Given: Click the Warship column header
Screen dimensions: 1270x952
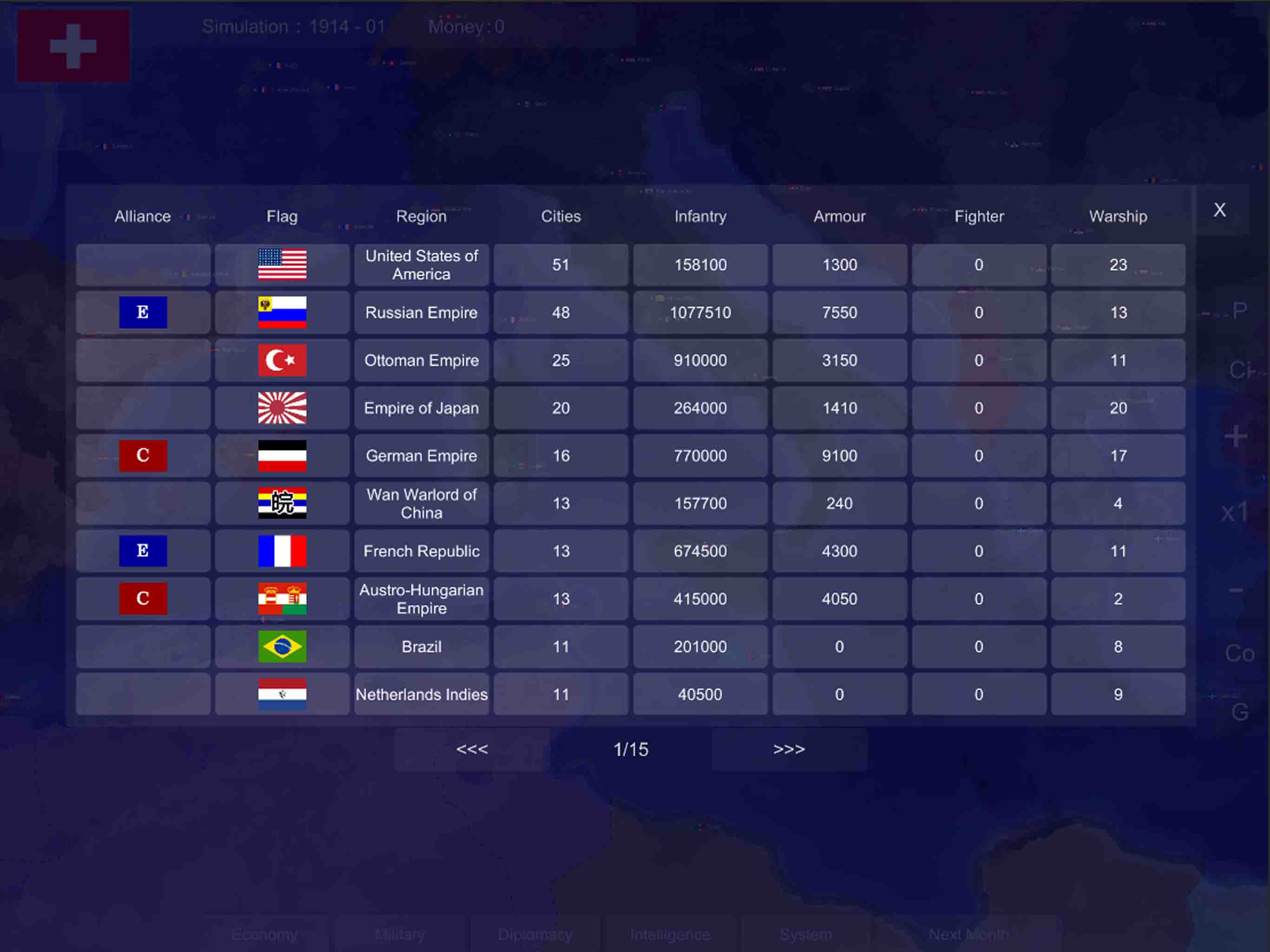Looking at the screenshot, I should [1118, 217].
